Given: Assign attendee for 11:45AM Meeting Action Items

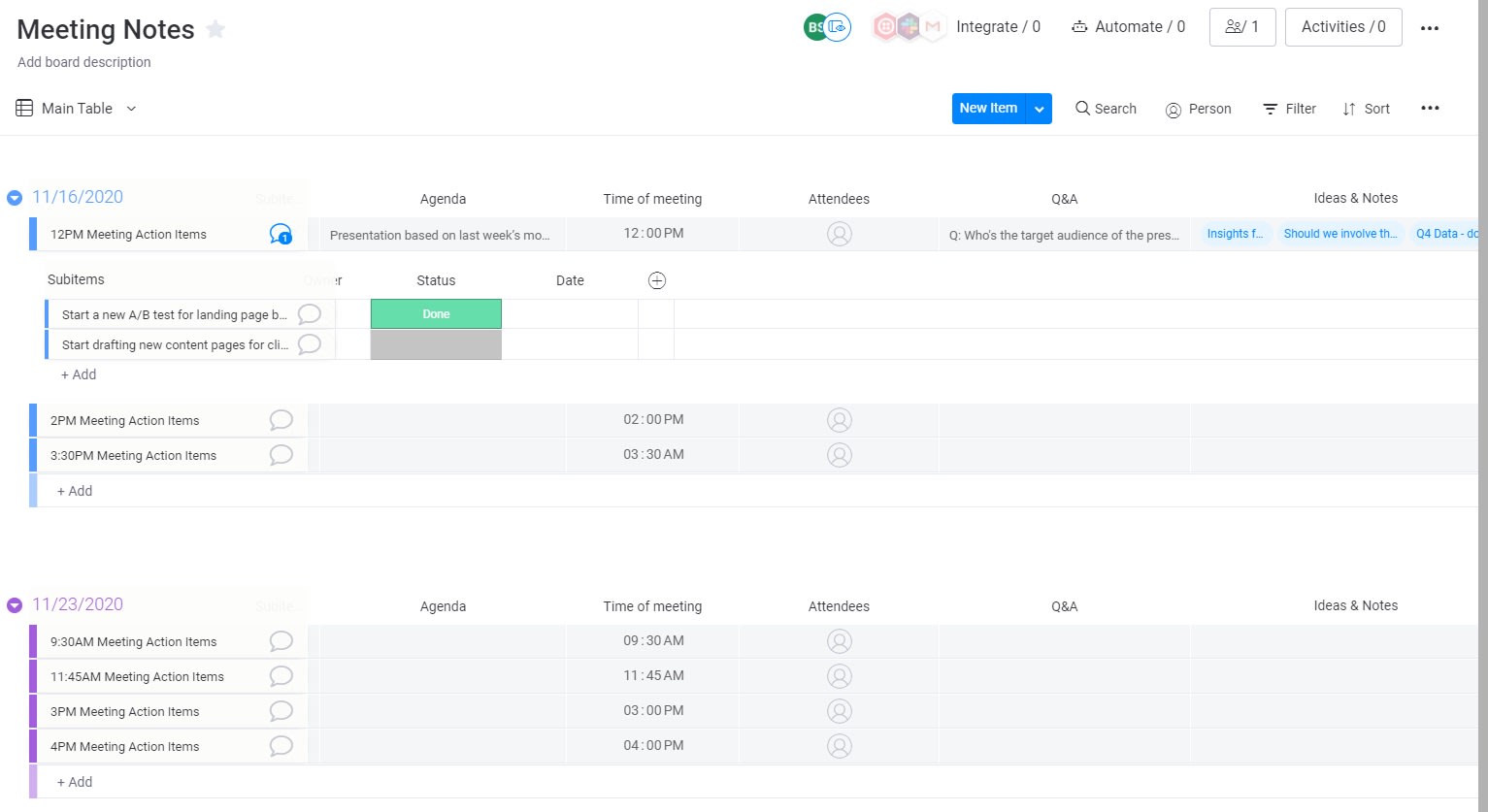Looking at the screenshot, I should pyautogui.click(x=840, y=676).
